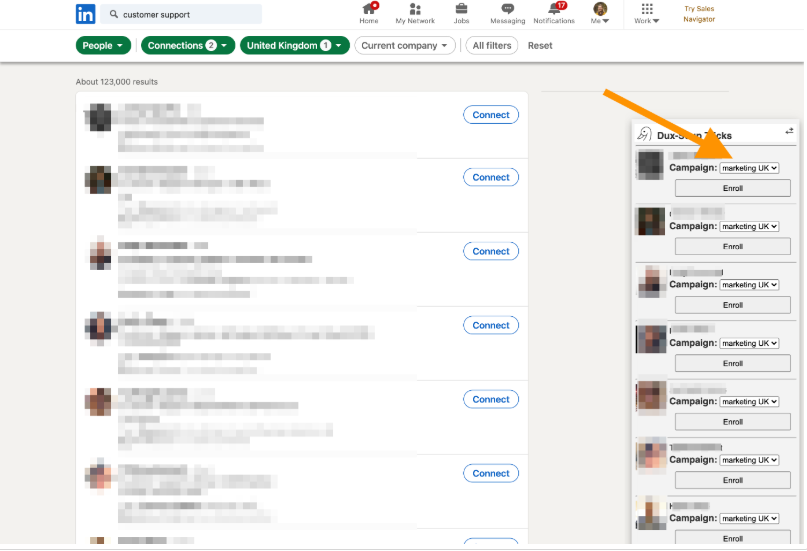Viewport: 807px width, 551px height.
Task: Open Campaign dropdown for fourth Dux-Soup profile
Action: point(749,343)
